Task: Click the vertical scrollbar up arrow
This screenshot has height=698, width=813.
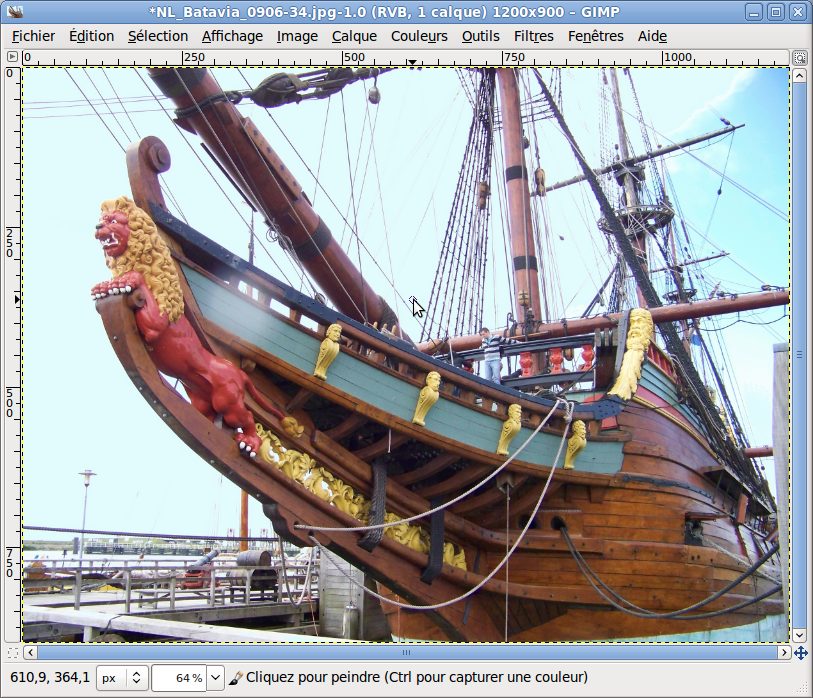Action: 799,76
